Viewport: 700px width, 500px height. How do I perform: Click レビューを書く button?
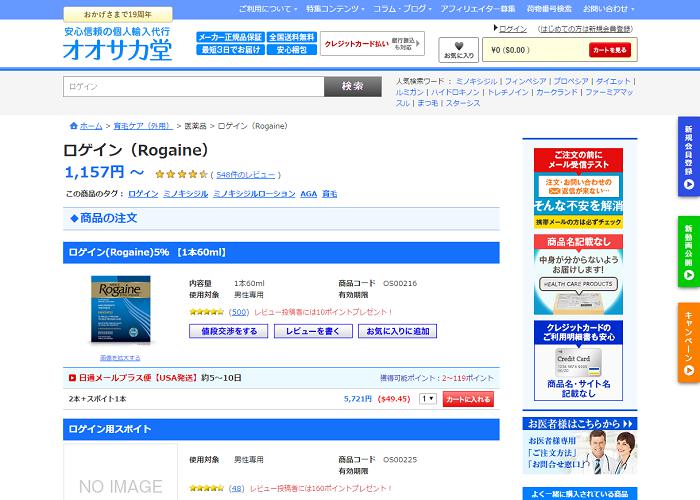point(313,331)
